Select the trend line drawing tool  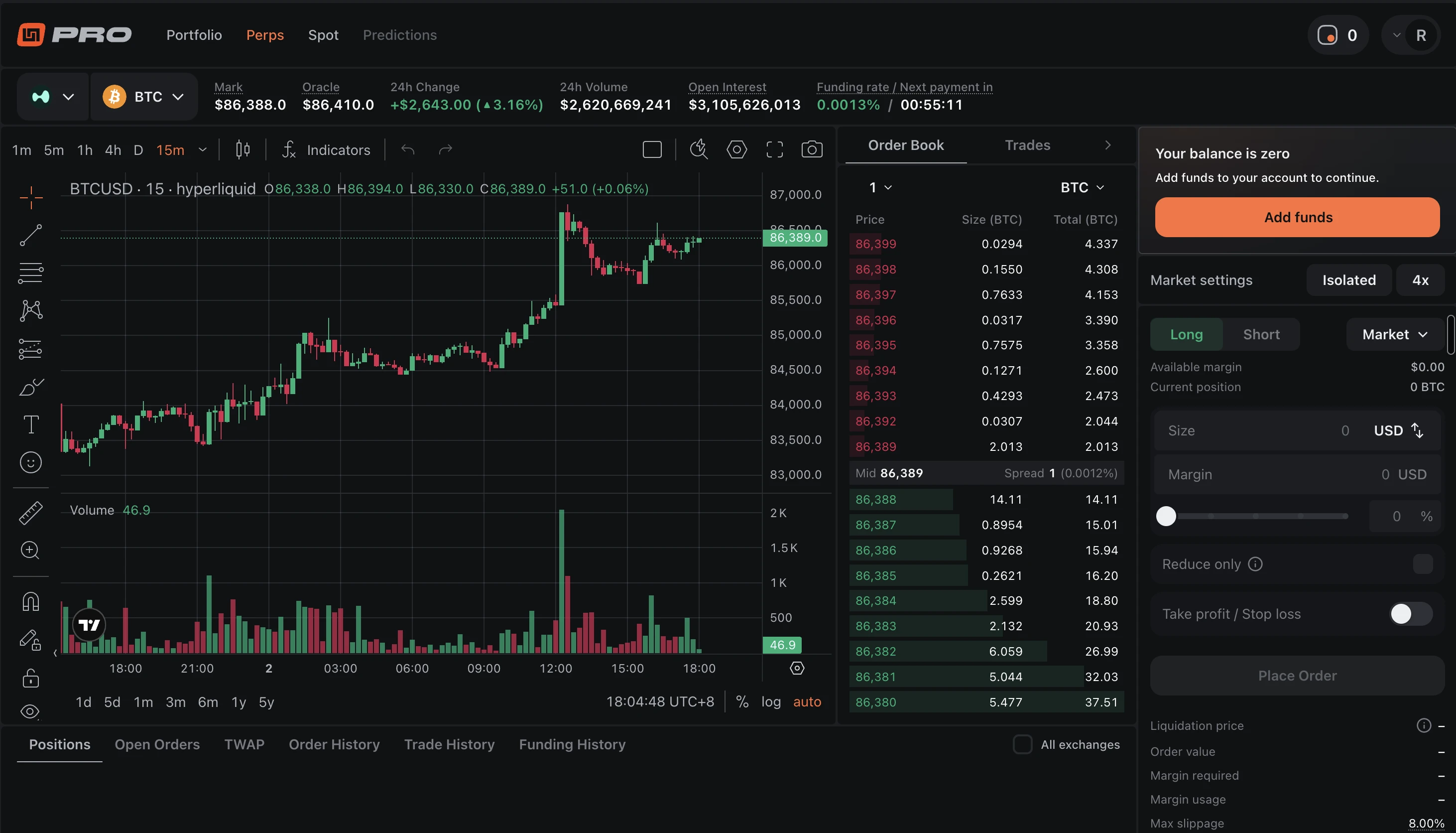(31, 235)
